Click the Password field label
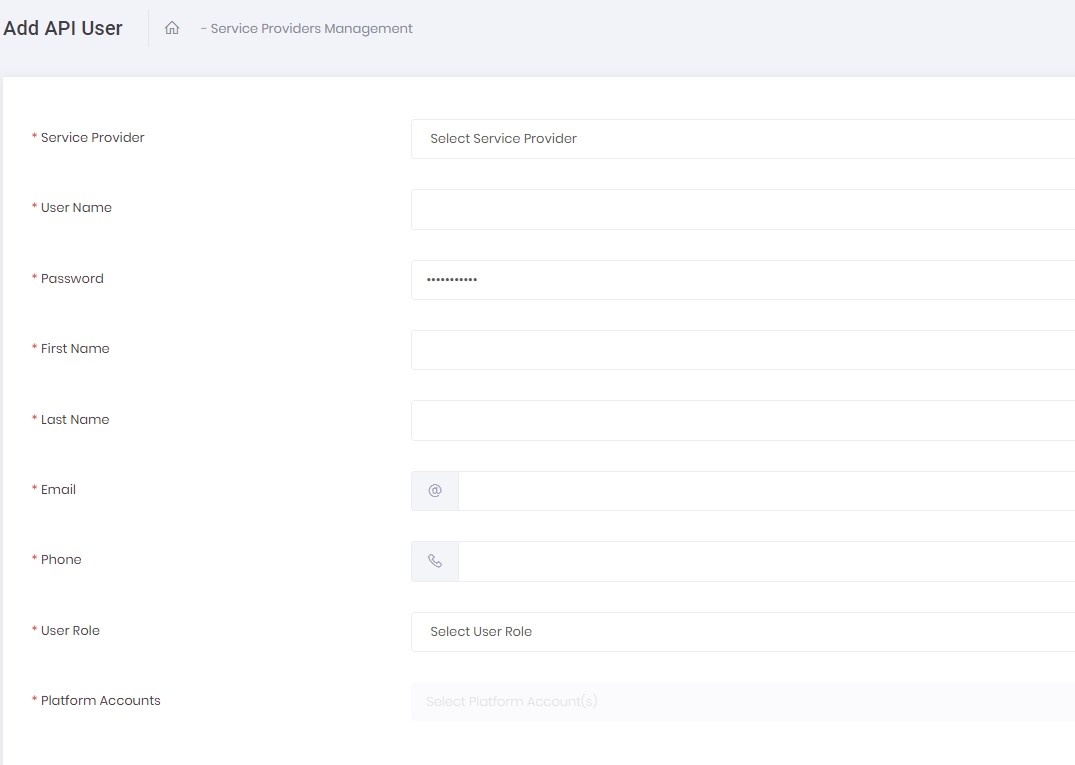The height and width of the screenshot is (765, 1075). click(x=72, y=279)
